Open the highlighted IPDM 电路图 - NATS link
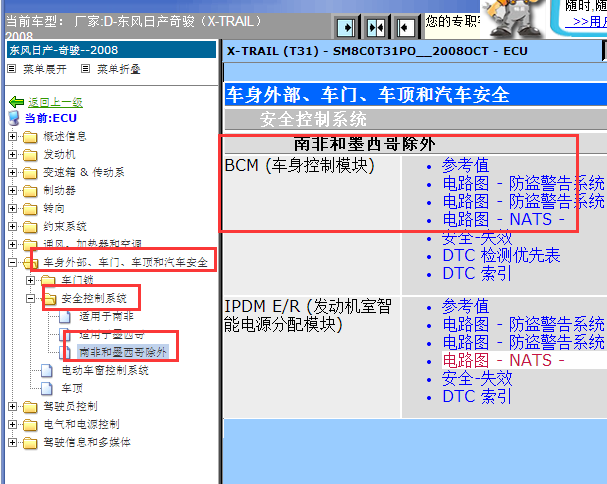 point(503,360)
